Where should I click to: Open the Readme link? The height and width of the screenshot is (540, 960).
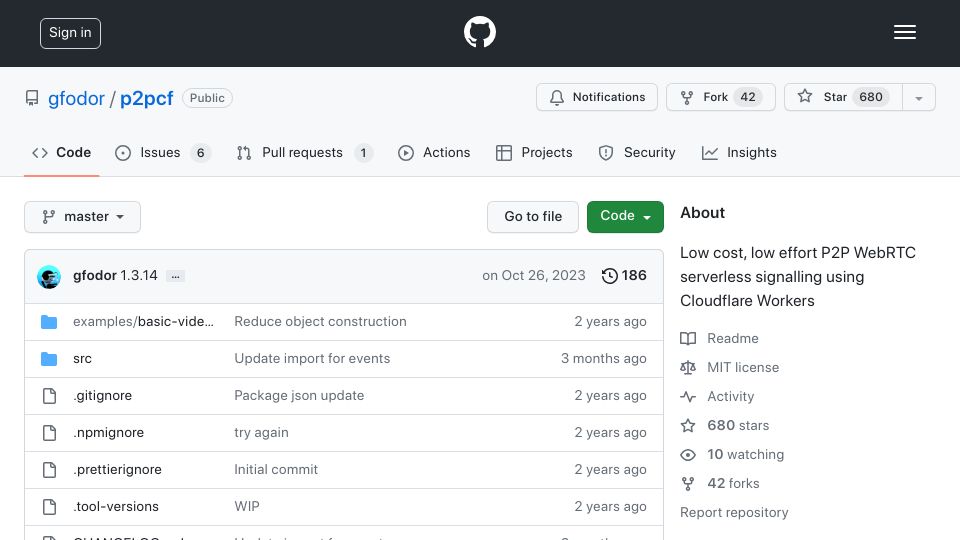733,339
